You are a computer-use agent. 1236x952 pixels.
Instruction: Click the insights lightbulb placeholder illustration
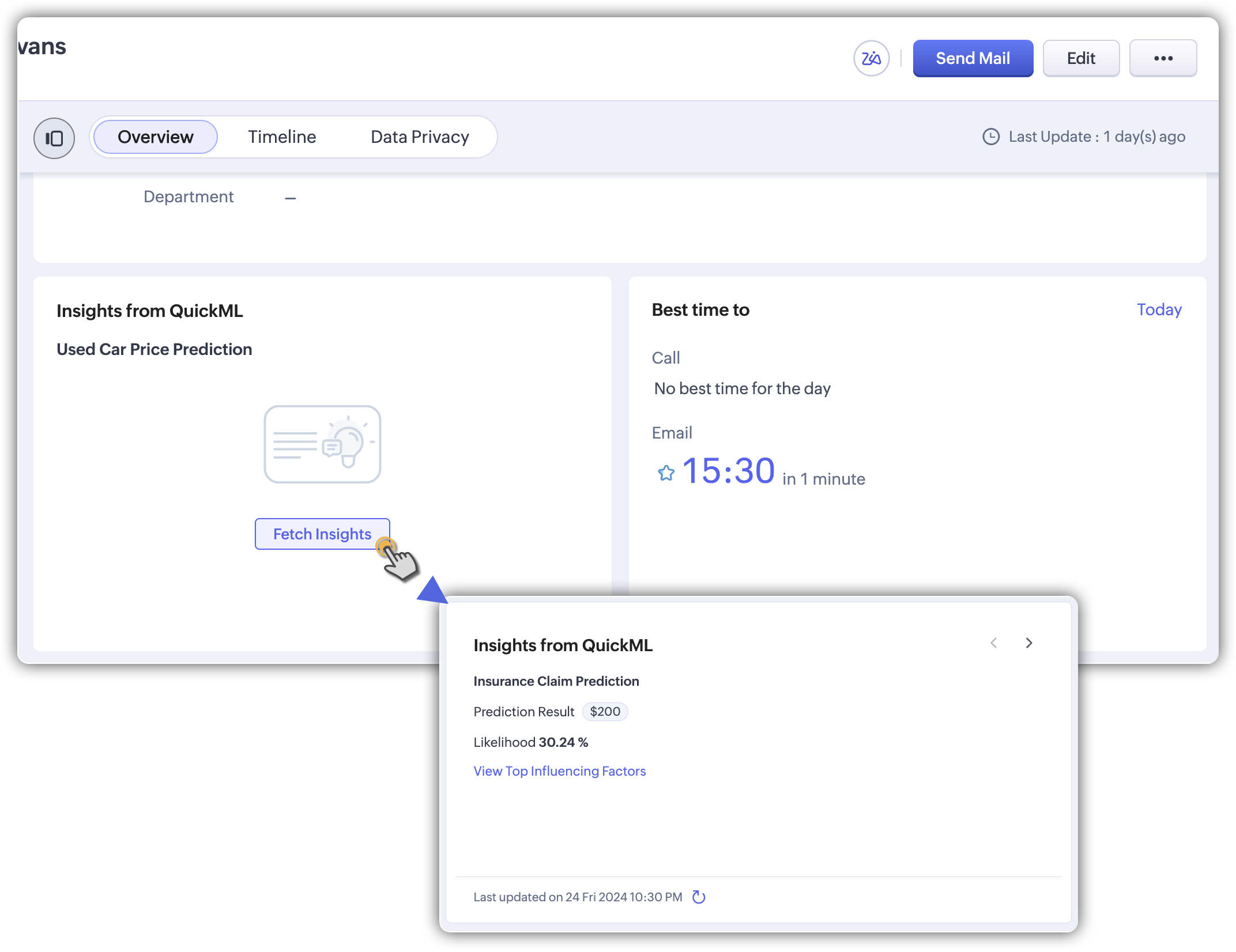tap(322, 444)
